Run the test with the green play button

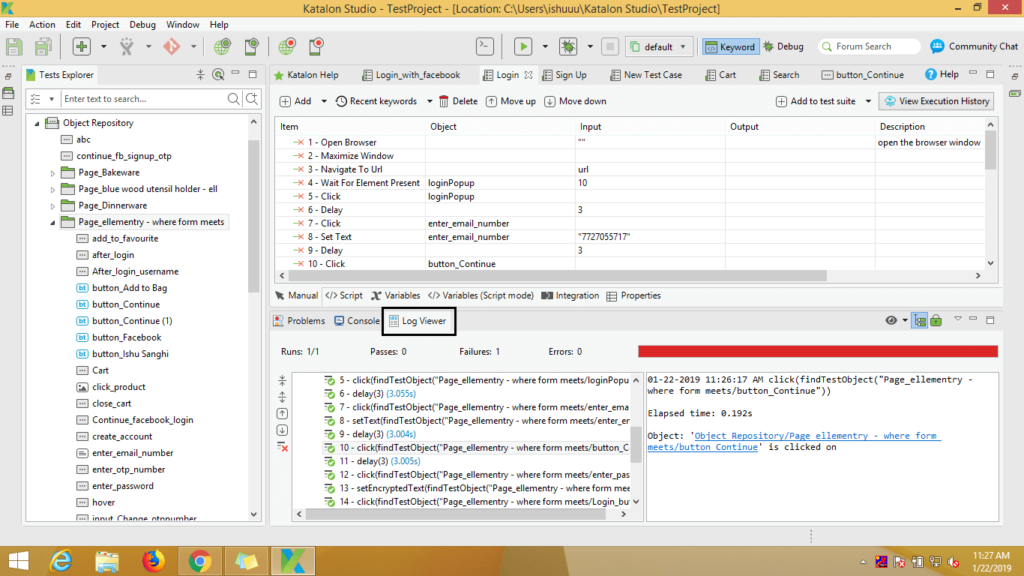point(522,46)
